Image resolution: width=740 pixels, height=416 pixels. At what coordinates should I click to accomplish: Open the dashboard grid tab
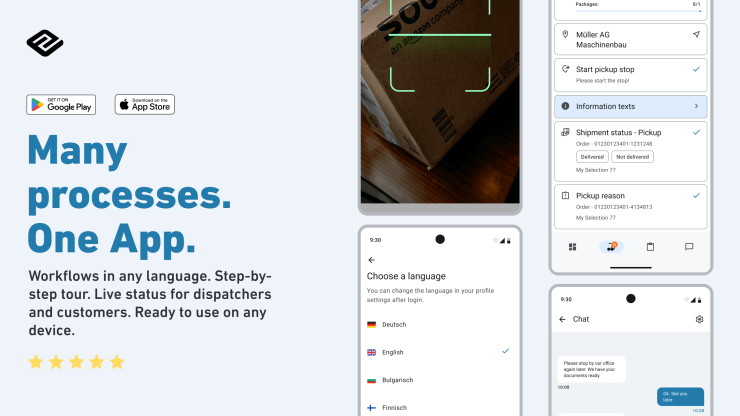tap(572, 247)
